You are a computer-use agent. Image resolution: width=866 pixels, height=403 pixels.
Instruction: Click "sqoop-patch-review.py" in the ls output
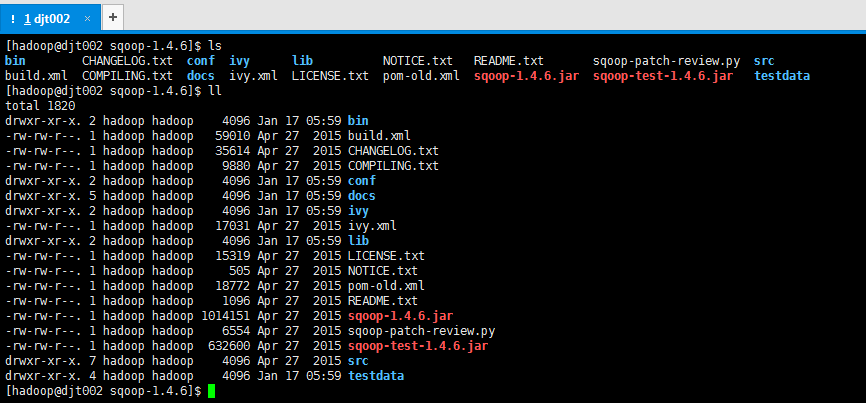click(667, 61)
